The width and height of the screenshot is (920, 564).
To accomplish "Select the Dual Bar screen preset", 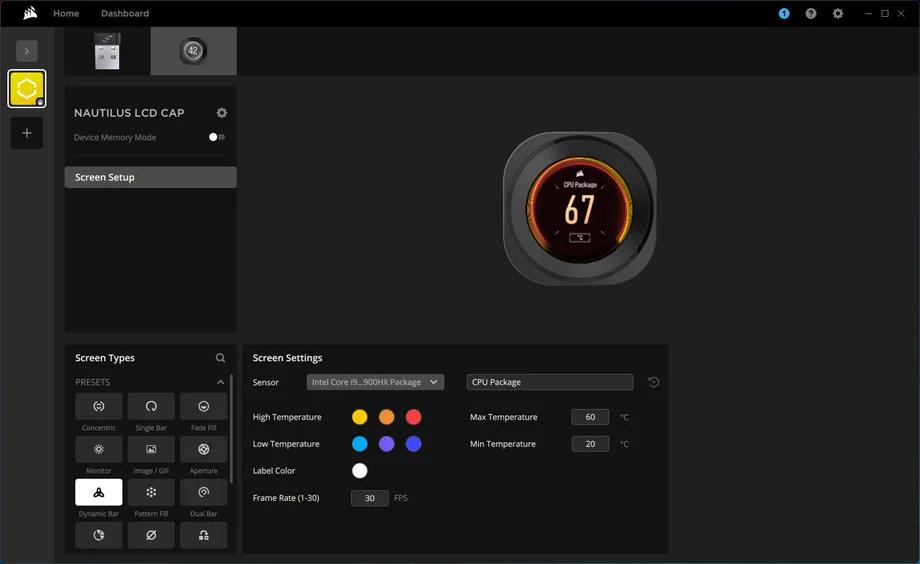I will tap(203, 492).
